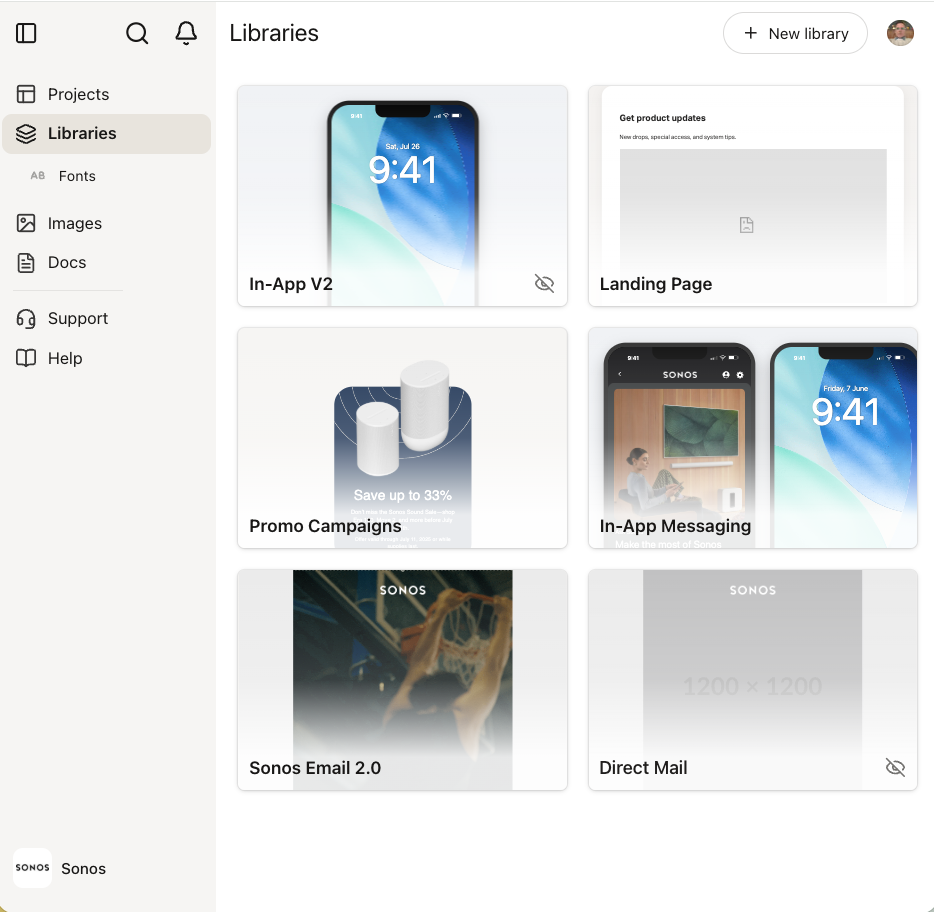Open the Sonos workspace switcher
The width and height of the screenshot is (934, 912).
point(60,868)
